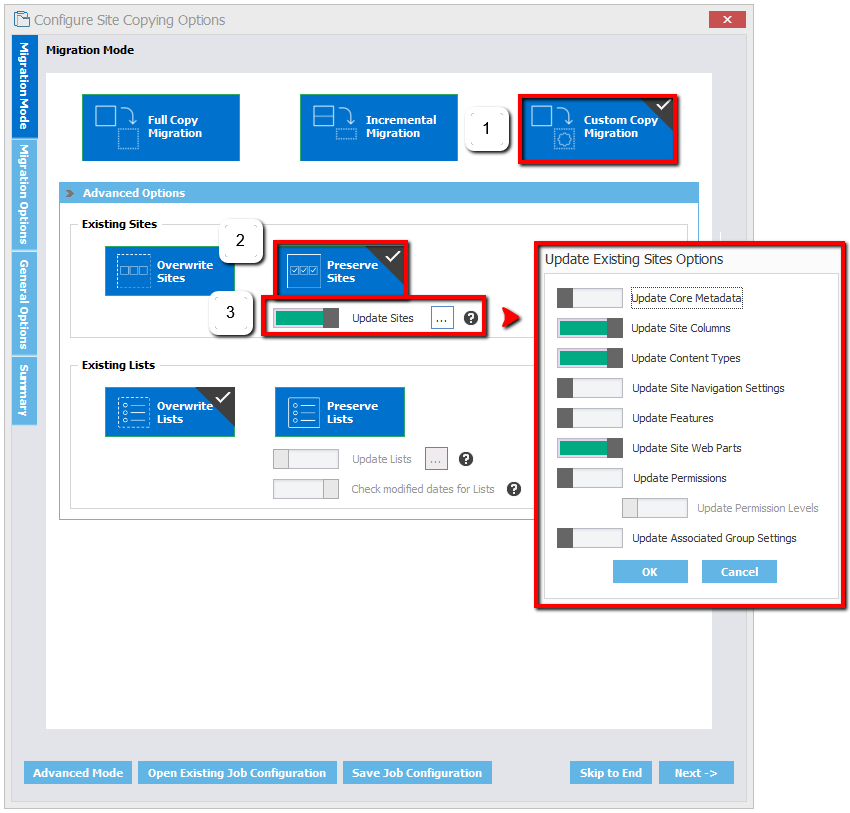This screenshot has width=850, height=813.
Task: Click the Skip to End button
Action: click(610, 773)
